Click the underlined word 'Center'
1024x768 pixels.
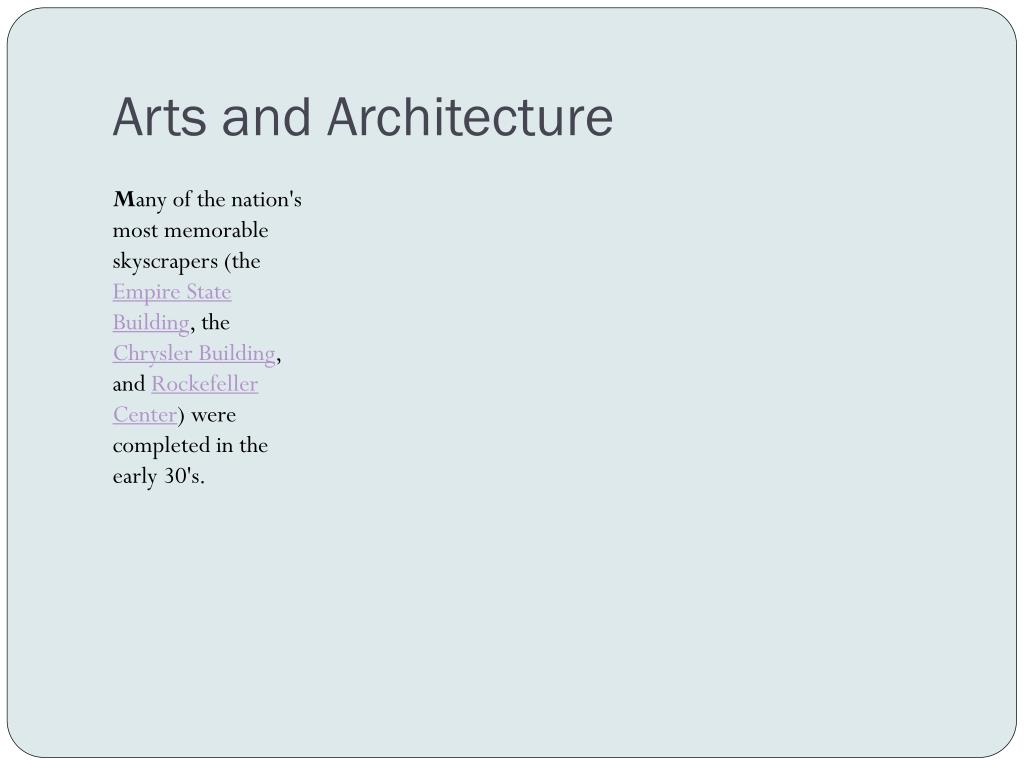tap(145, 415)
